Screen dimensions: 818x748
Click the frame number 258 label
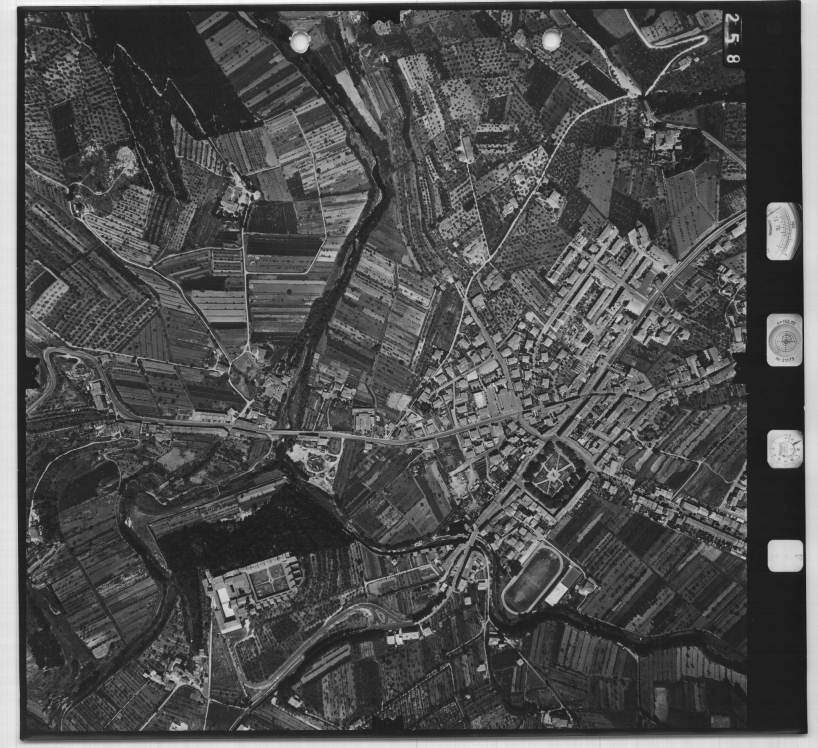point(734,37)
